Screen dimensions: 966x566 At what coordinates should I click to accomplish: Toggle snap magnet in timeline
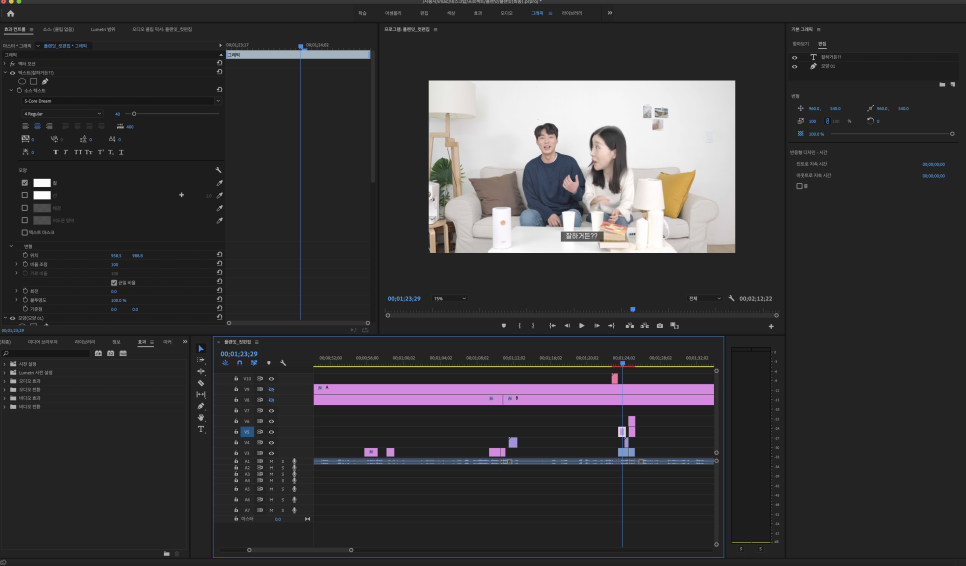coord(240,363)
